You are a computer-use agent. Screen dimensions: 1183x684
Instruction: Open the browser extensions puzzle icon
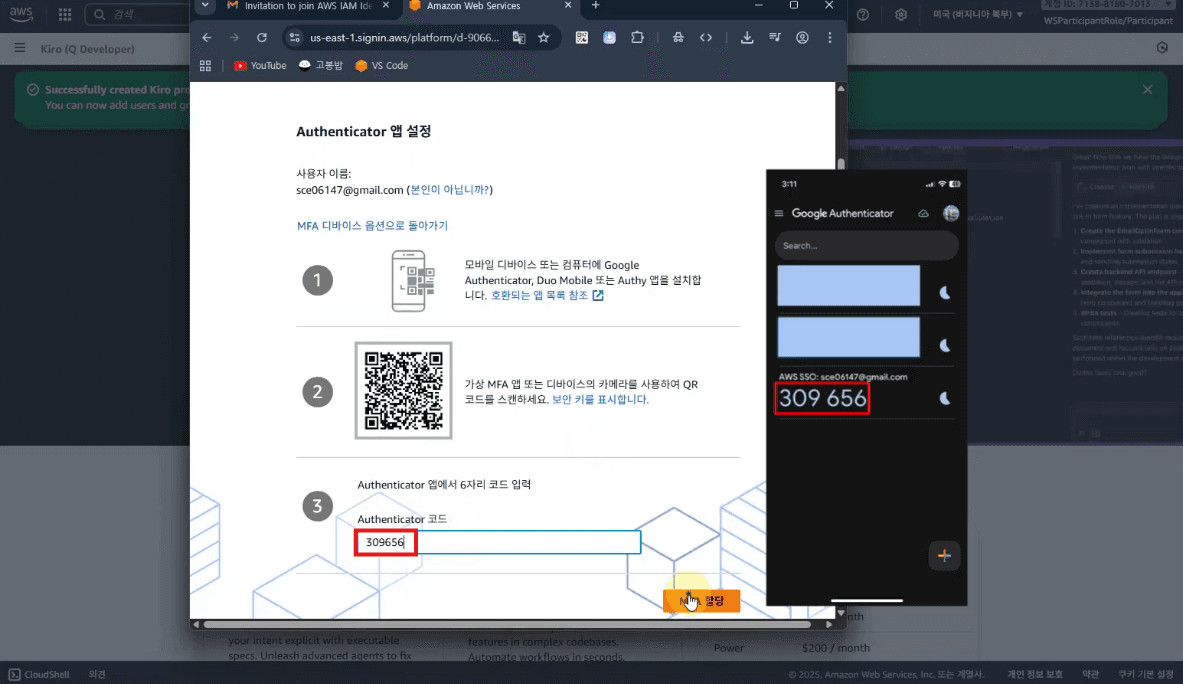click(637, 38)
